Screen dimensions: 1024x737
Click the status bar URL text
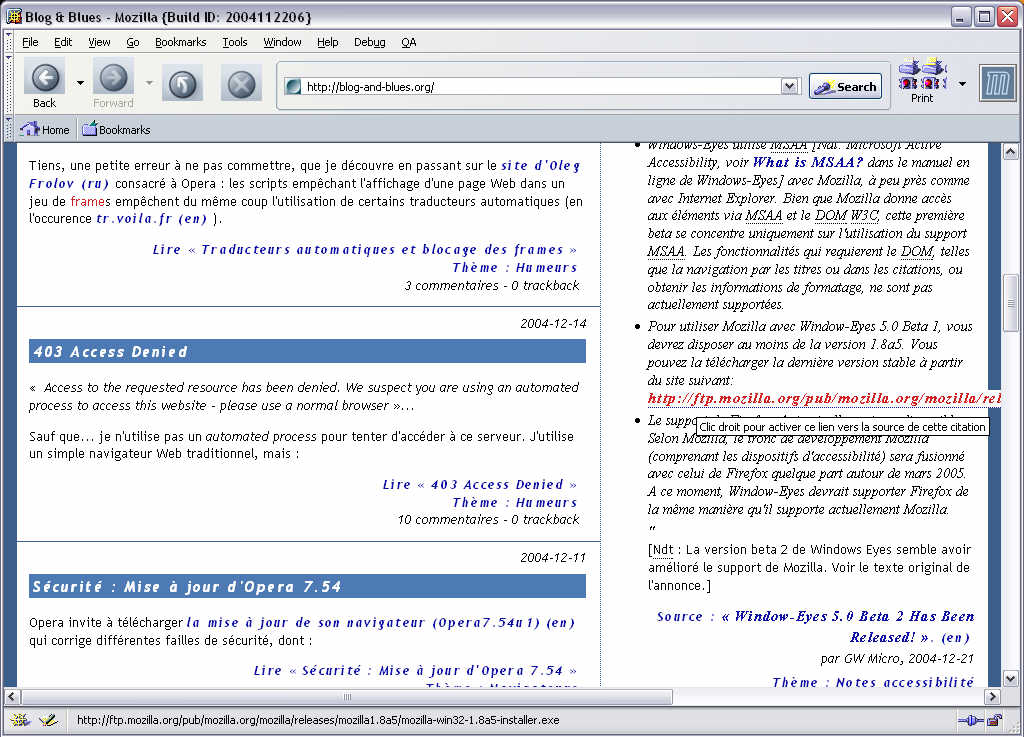pyautogui.click(x=318, y=720)
